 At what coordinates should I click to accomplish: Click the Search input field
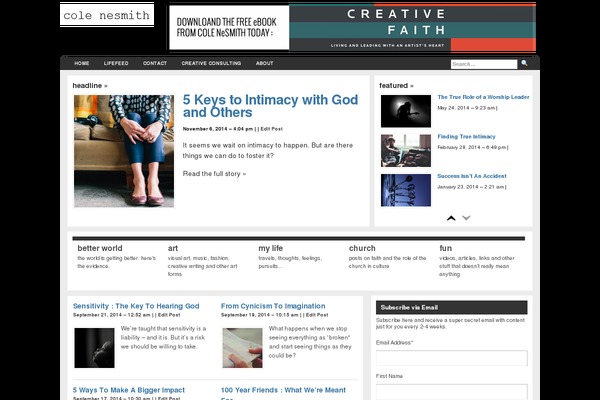484,64
